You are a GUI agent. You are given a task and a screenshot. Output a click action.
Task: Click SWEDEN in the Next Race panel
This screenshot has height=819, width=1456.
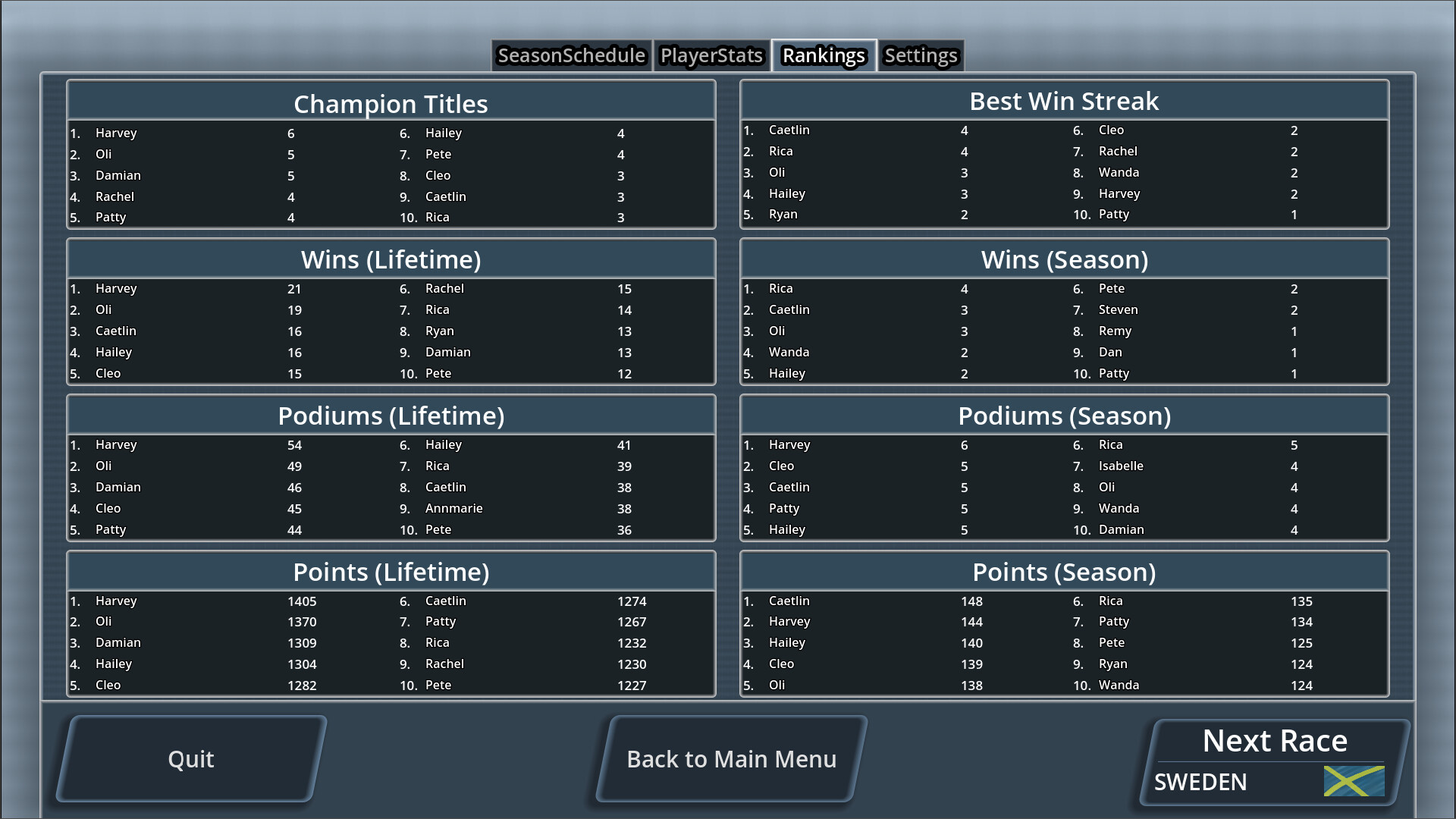[x=1200, y=782]
